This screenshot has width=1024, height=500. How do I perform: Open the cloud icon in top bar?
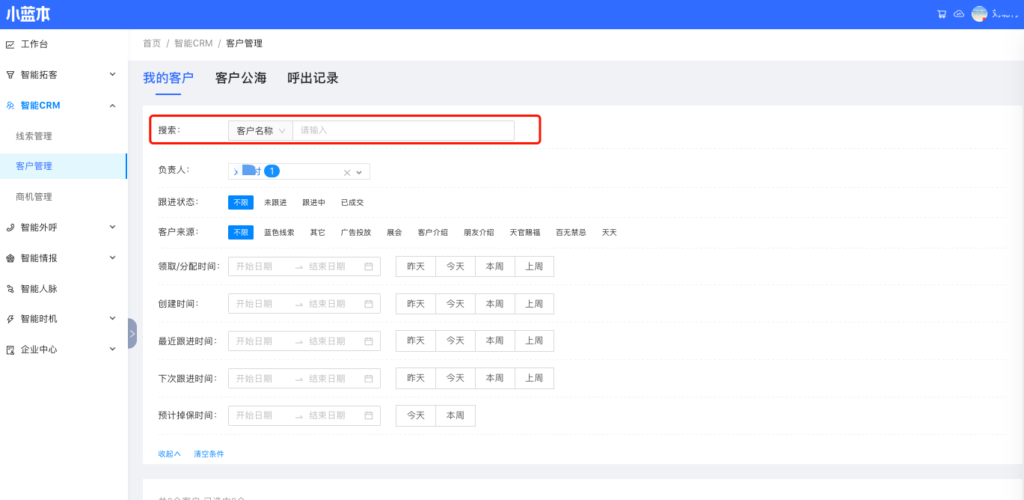(958, 14)
